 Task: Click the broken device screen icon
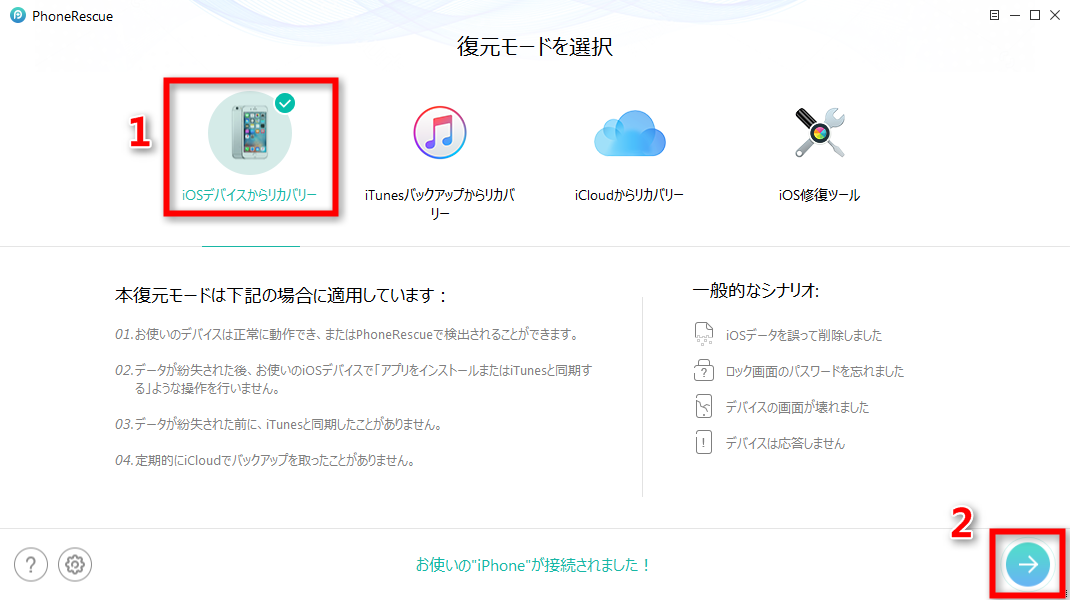[x=704, y=406]
